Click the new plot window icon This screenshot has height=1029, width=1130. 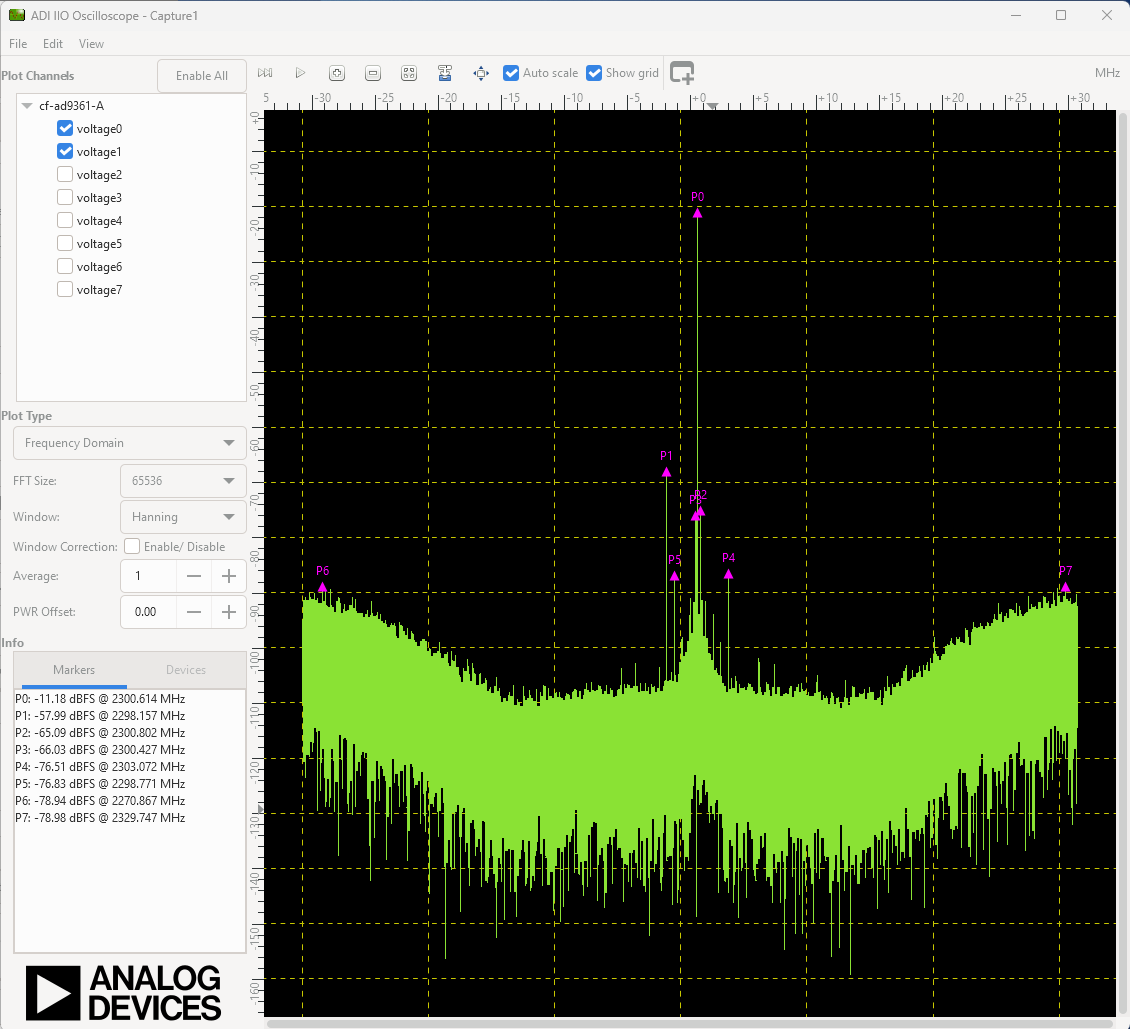pos(682,73)
